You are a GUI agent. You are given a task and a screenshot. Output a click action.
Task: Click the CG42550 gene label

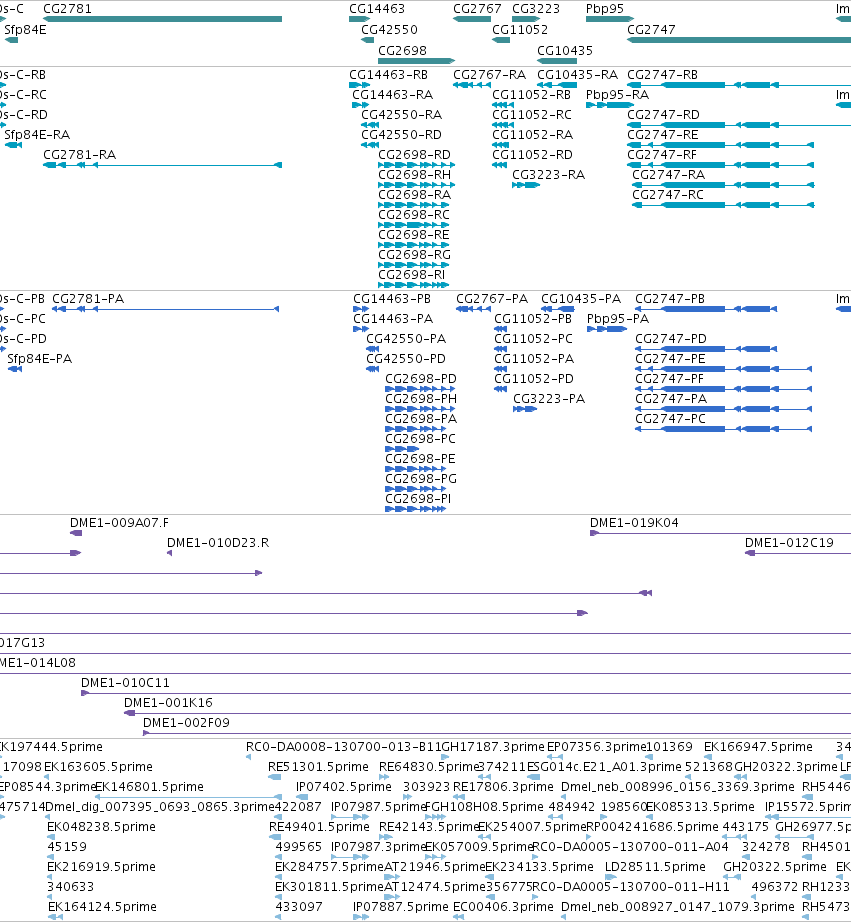389,29
